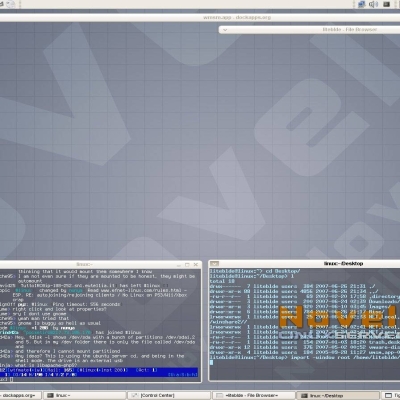Click the dark display tray icon

pyautogui.click(x=386, y=4)
